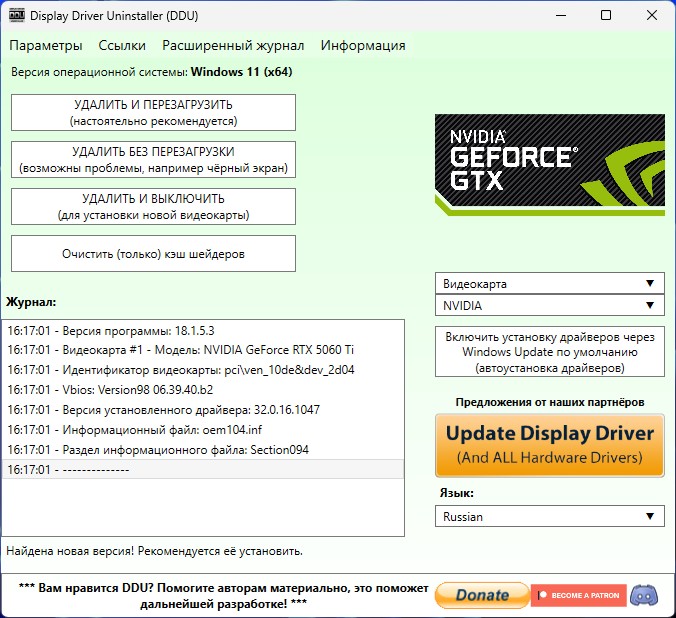Click the Журнал label

(x=31, y=301)
